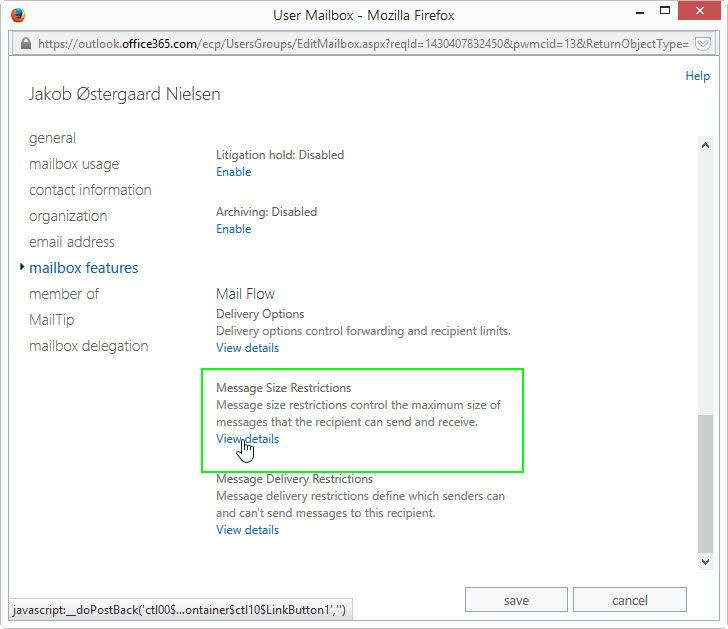Click the address bar URL field
The image size is (728, 629).
click(x=363, y=44)
